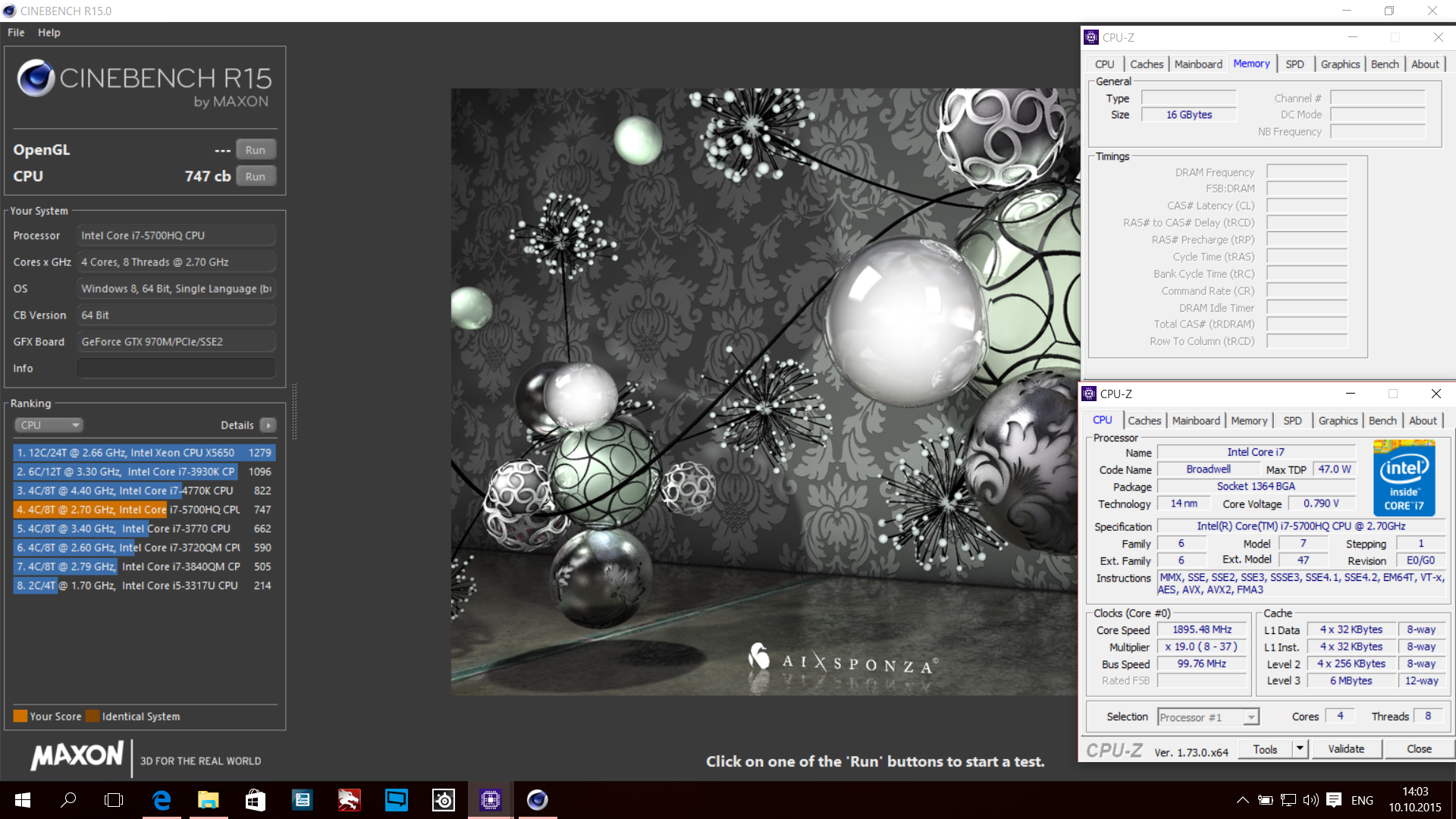Open taskbar Search magnifier

[x=68, y=800]
